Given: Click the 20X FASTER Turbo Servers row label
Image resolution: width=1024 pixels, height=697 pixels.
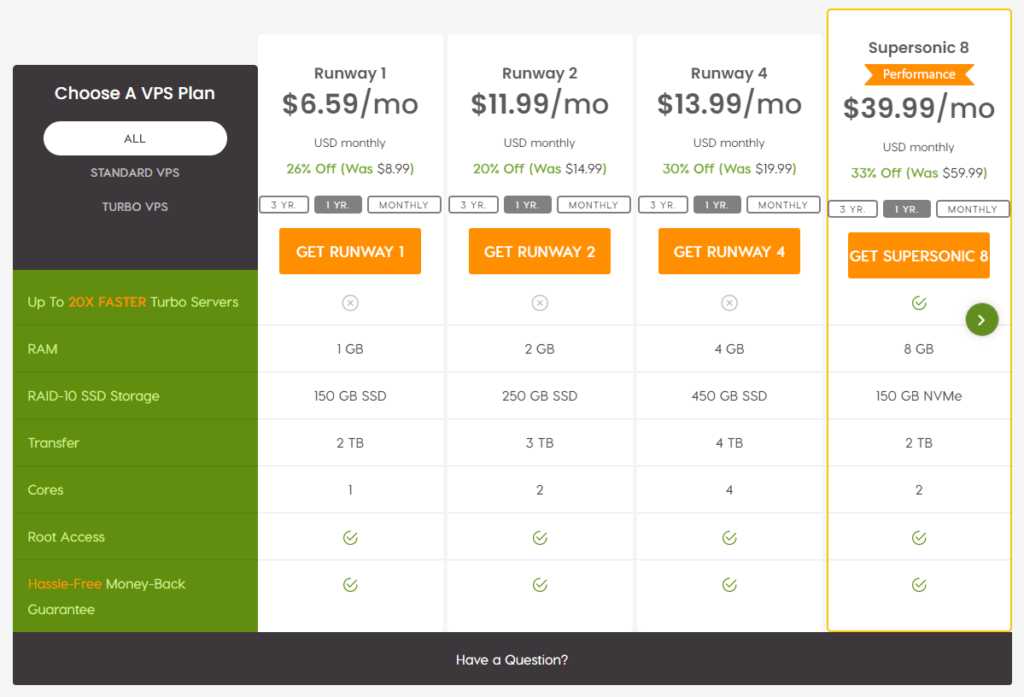Looking at the screenshot, I should [x=133, y=302].
